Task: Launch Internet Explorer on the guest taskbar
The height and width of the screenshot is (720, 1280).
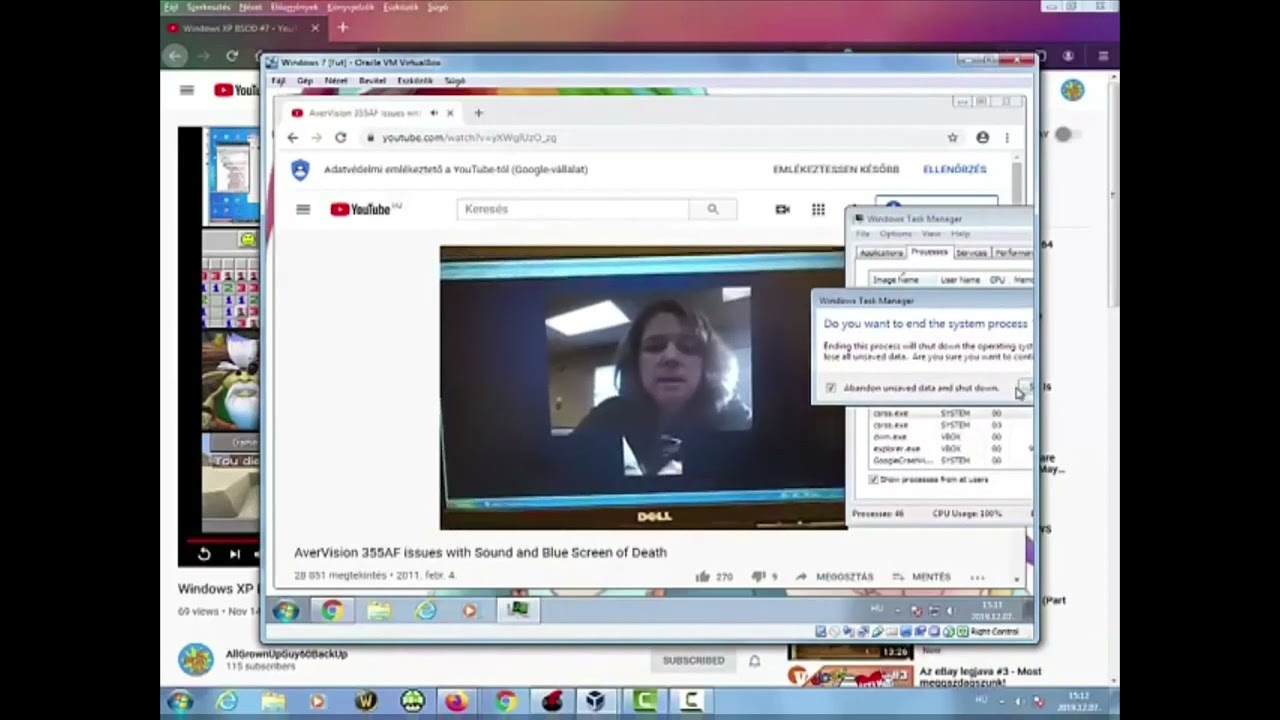Action: (x=426, y=610)
